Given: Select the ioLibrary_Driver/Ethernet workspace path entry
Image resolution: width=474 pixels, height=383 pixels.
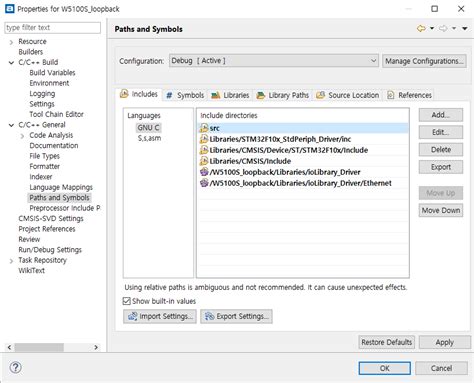Looking at the screenshot, I should (x=303, y=183).
